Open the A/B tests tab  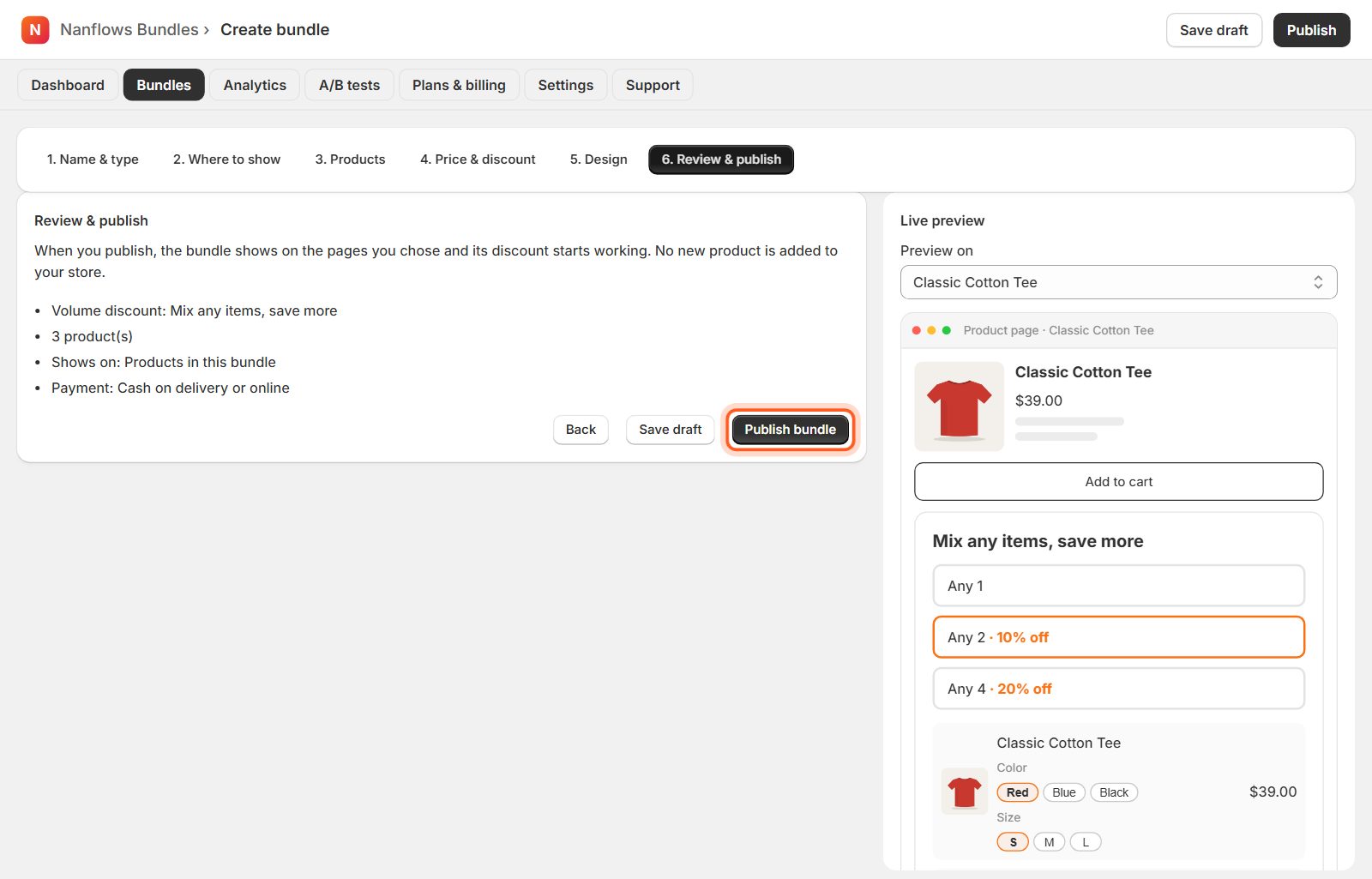(349, 85)
